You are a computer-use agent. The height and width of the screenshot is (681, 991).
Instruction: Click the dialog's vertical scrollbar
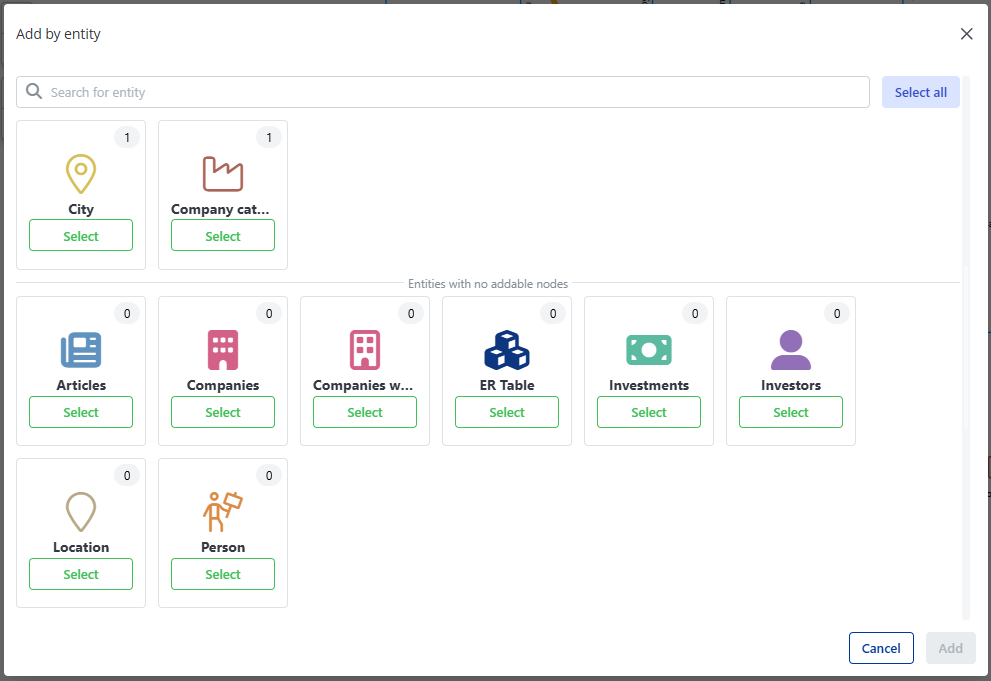point(966,348)
